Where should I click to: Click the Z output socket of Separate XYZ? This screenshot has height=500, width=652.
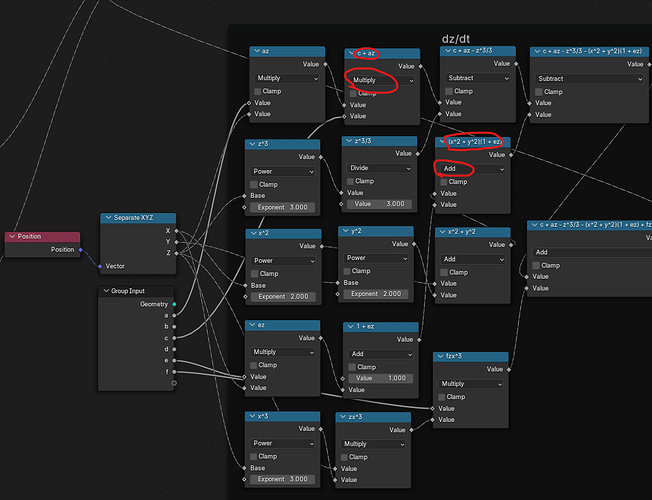(x=176, y=253)
